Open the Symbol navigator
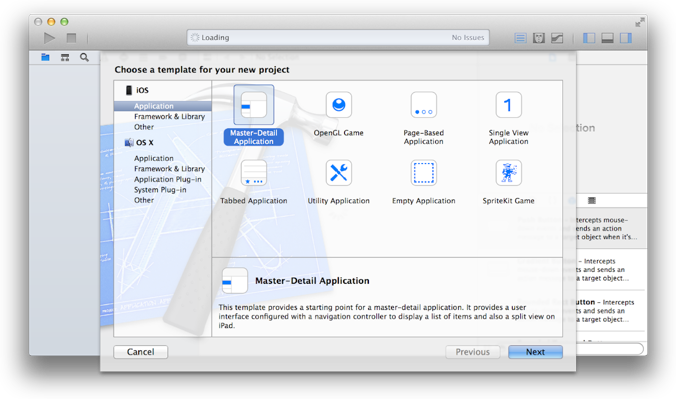The width and height of the screenshot is (676, 399). 65,57
